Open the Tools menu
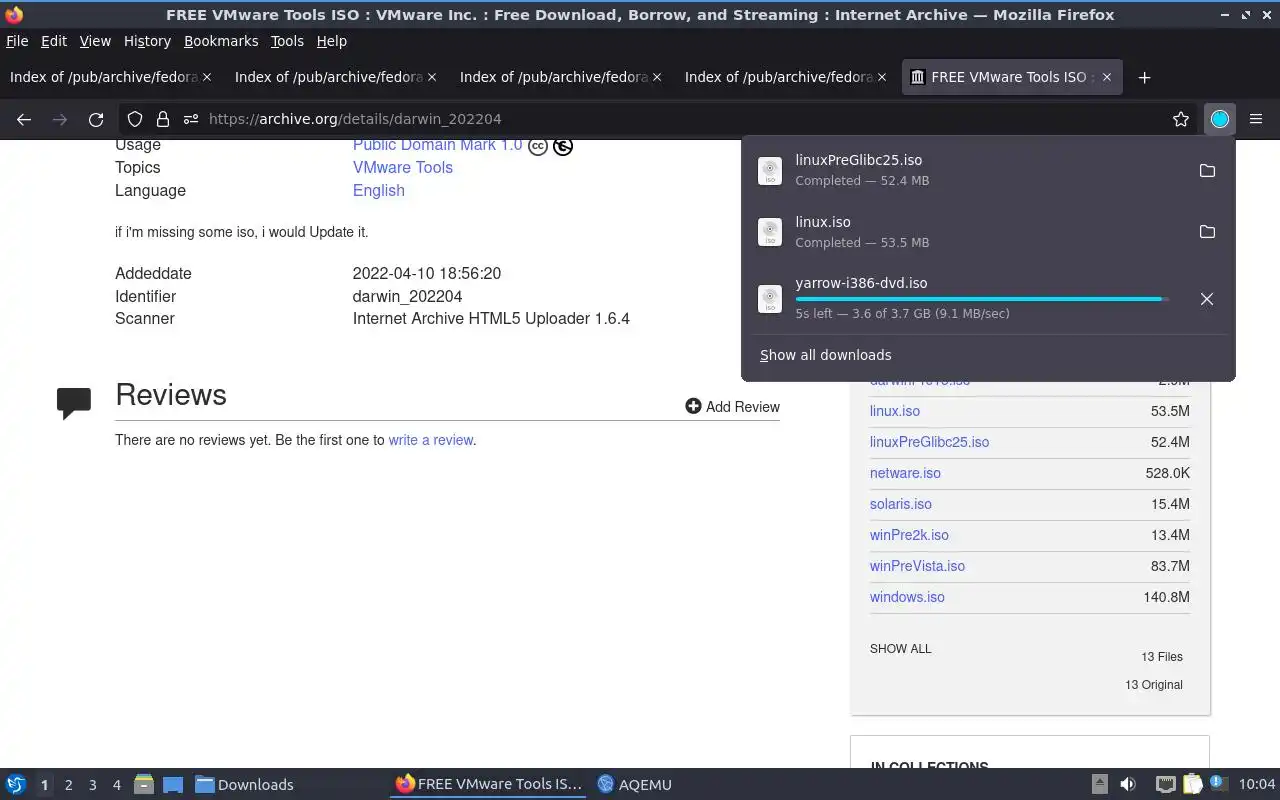The width and height of the screenshot is (1280, 800). click(287, 41)
